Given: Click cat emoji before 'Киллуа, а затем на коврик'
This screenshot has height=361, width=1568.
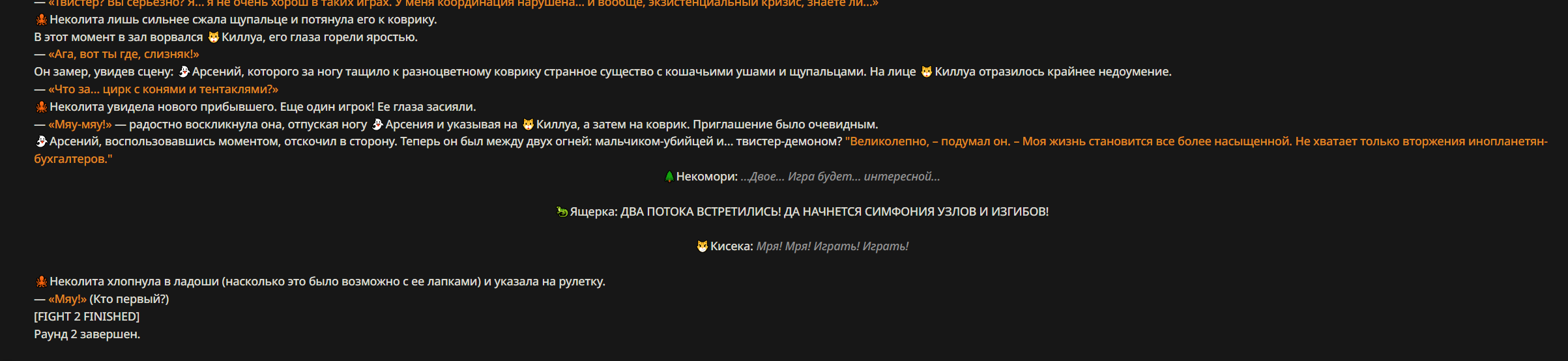Looking at the screenshot, I should pos(528,124).
